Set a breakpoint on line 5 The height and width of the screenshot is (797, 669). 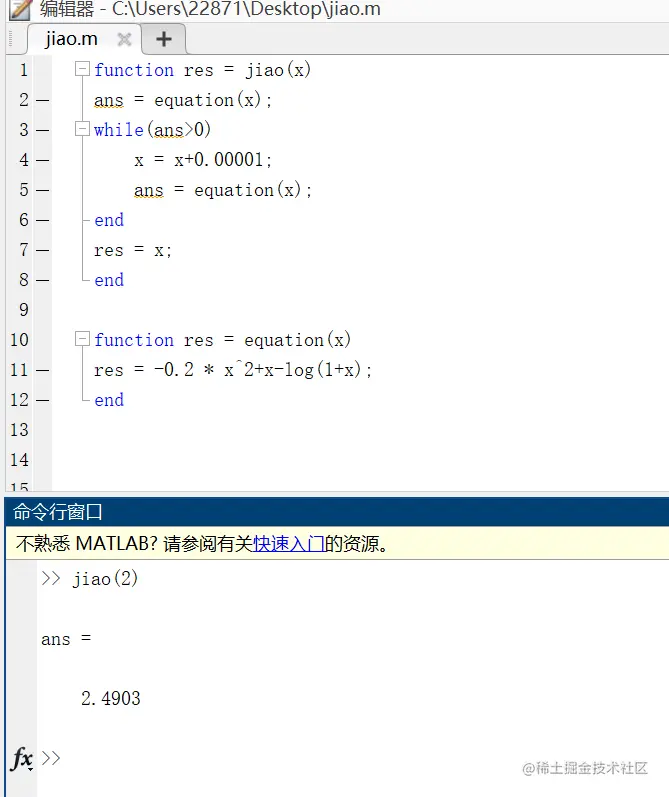(x=43, y=190)
